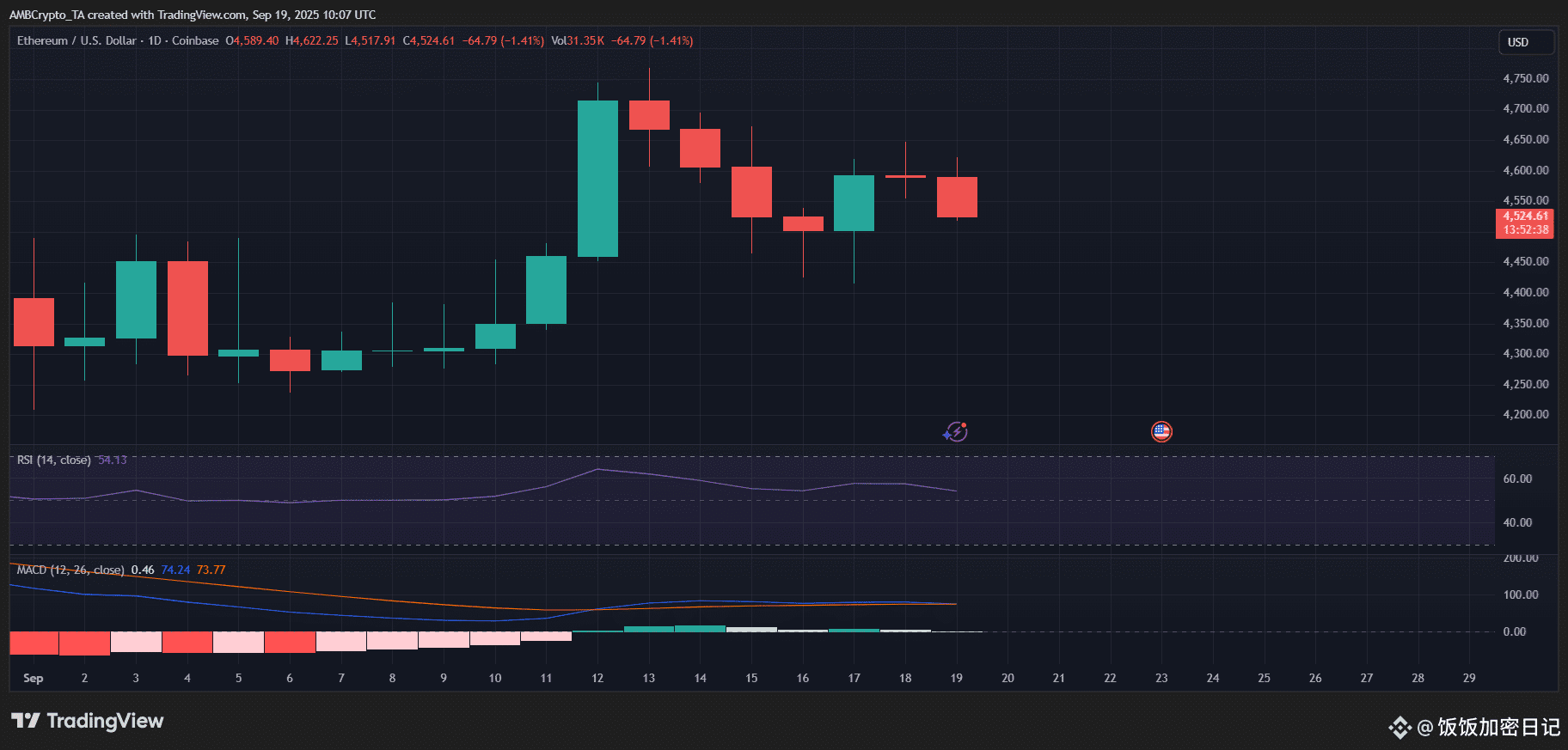Click the close price C4,524.61
1568x750 pixels.
click(429, 40)
